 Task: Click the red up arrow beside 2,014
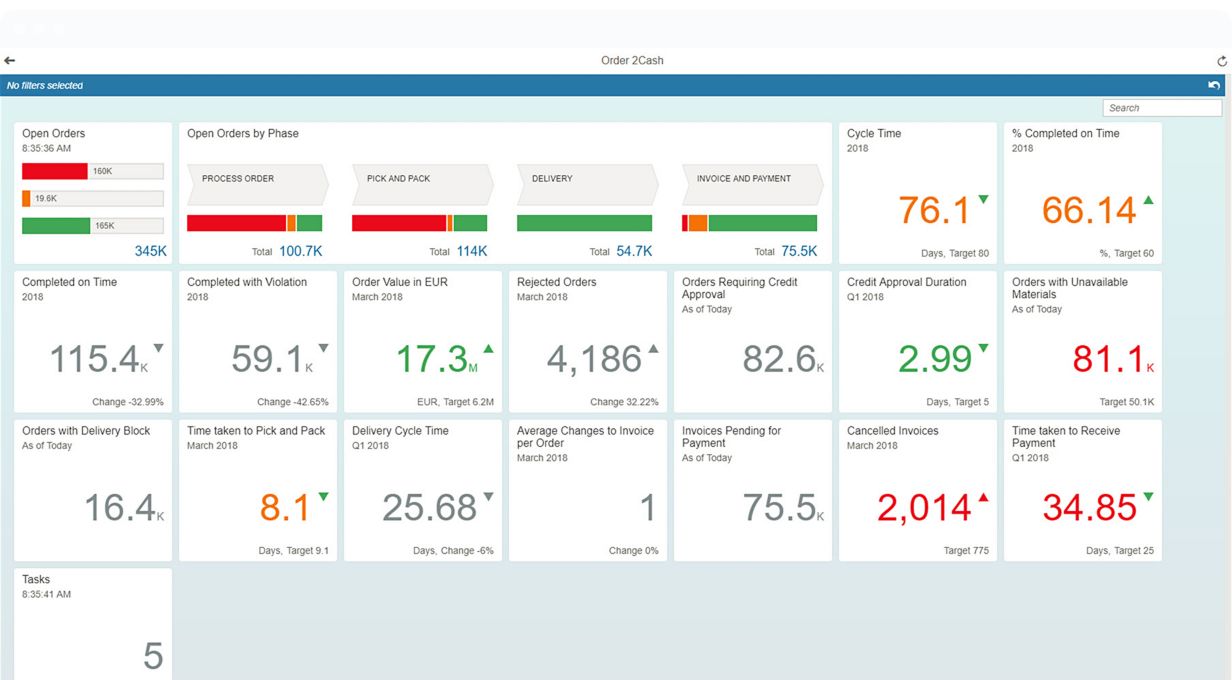click(983, 497)
